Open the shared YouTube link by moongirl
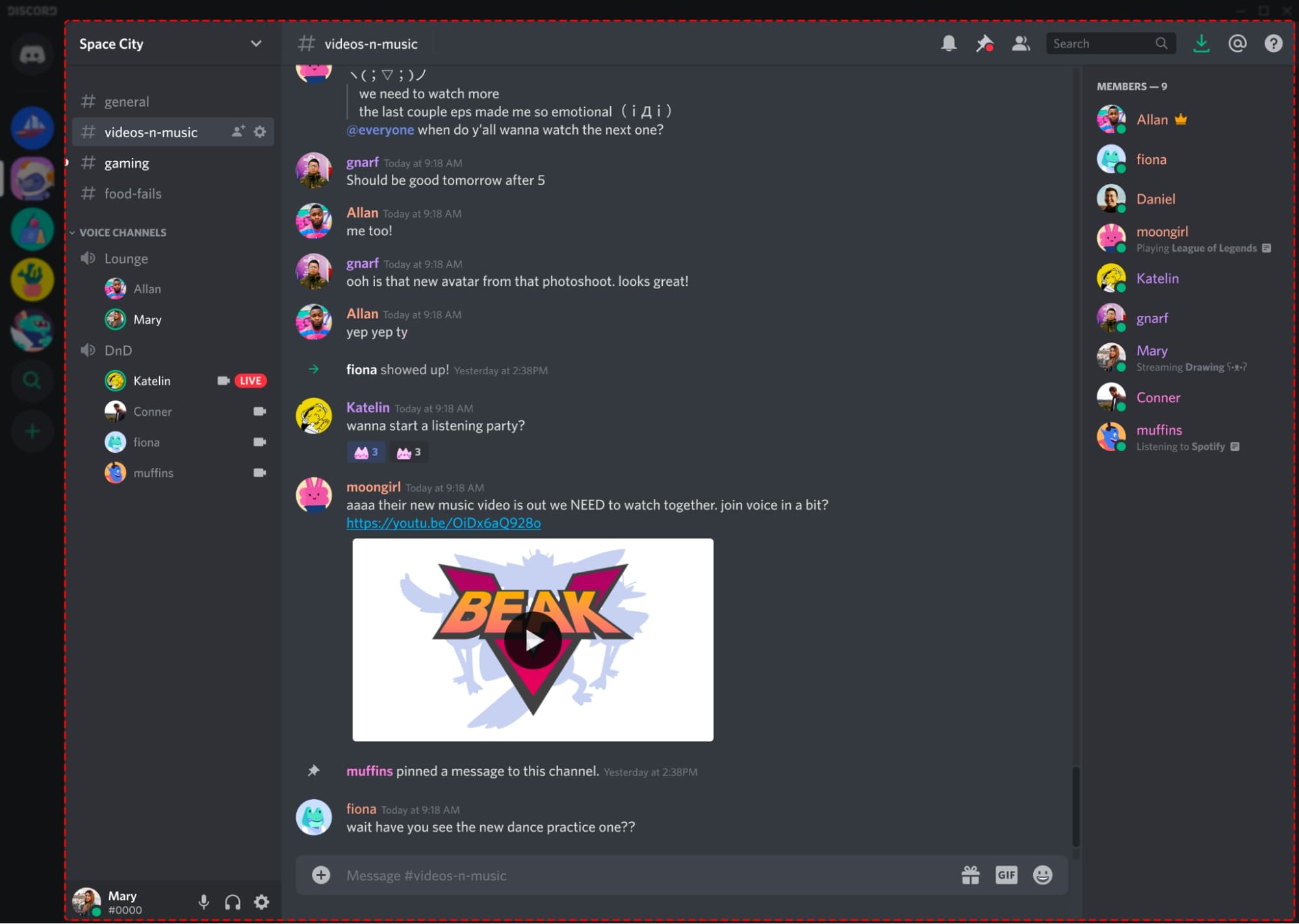Screen dimensions: 1299x924 coord(444,522)
